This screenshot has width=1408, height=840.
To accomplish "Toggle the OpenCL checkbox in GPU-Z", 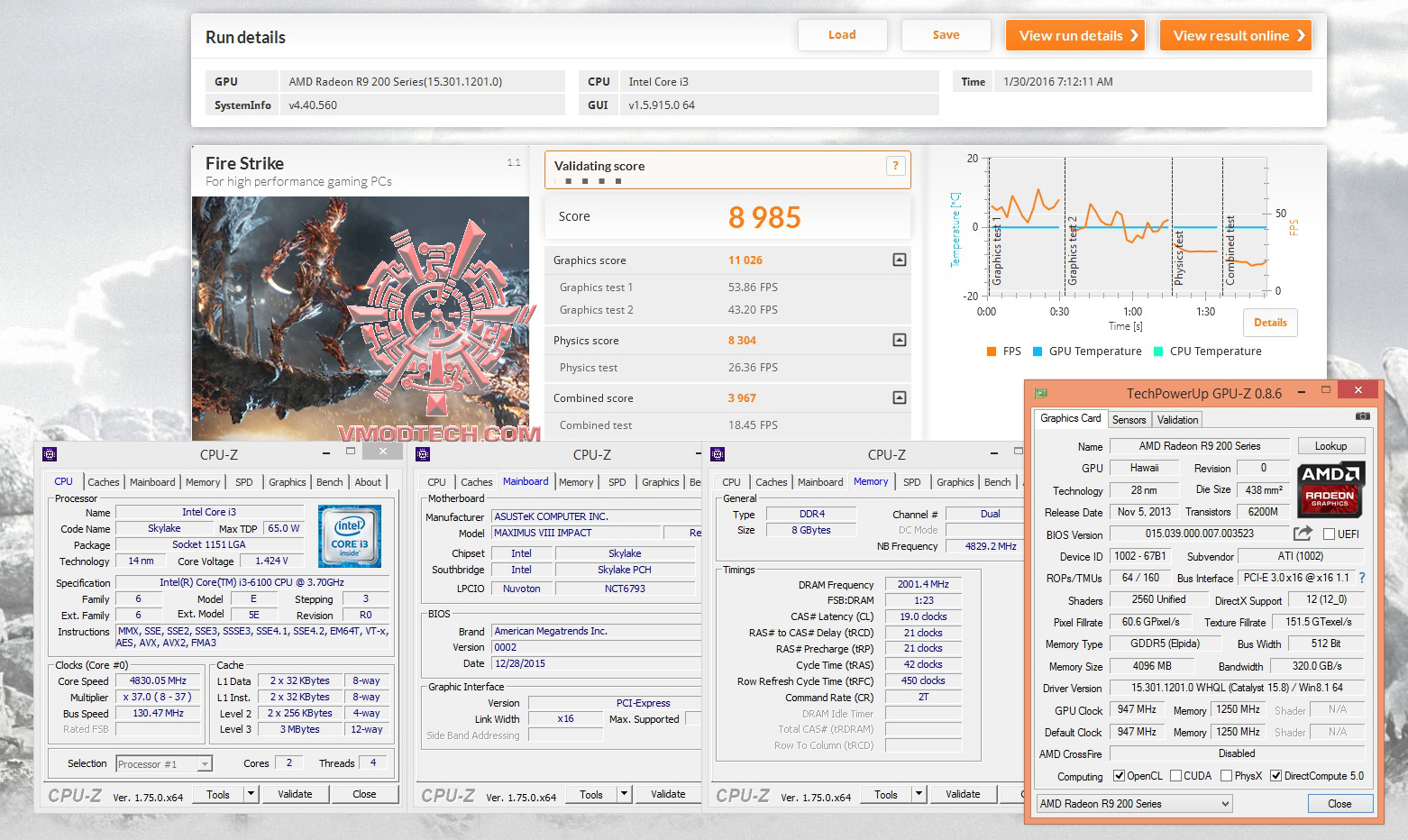I will 1119,775.
